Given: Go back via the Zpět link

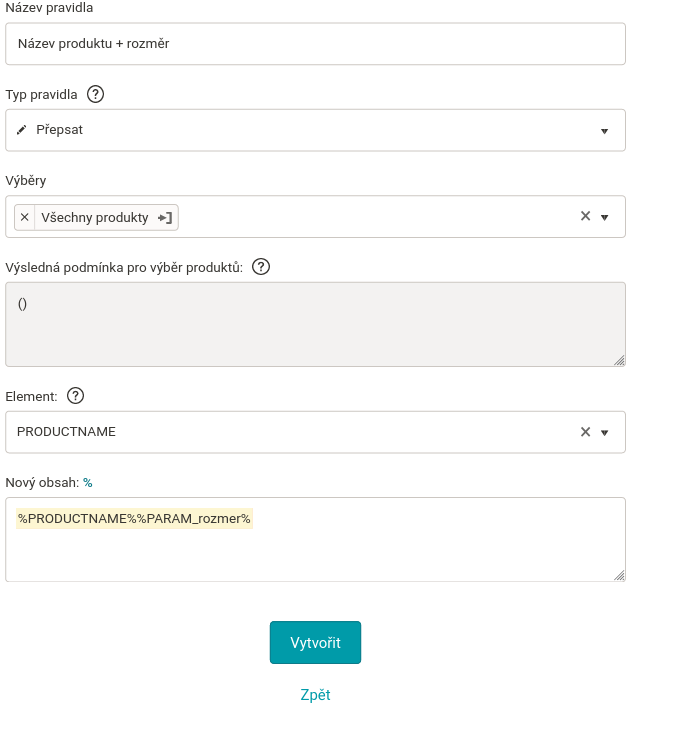Looking at the screenshot, I should 315,695.
